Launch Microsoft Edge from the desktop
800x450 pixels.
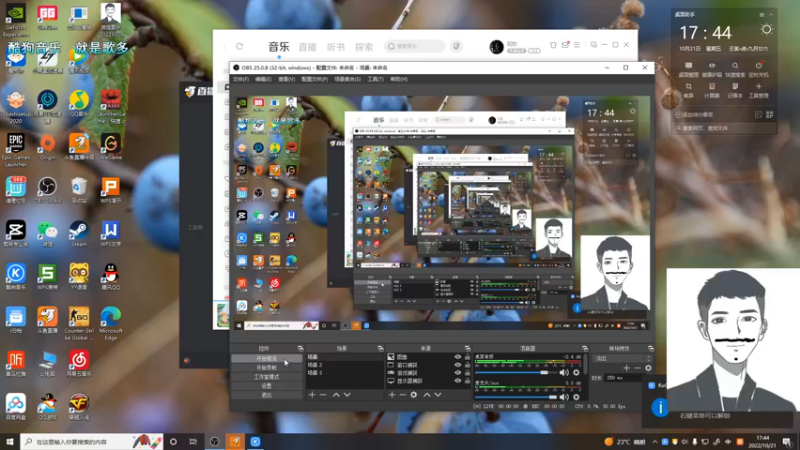pyautogui.click(x=111, y=323)
